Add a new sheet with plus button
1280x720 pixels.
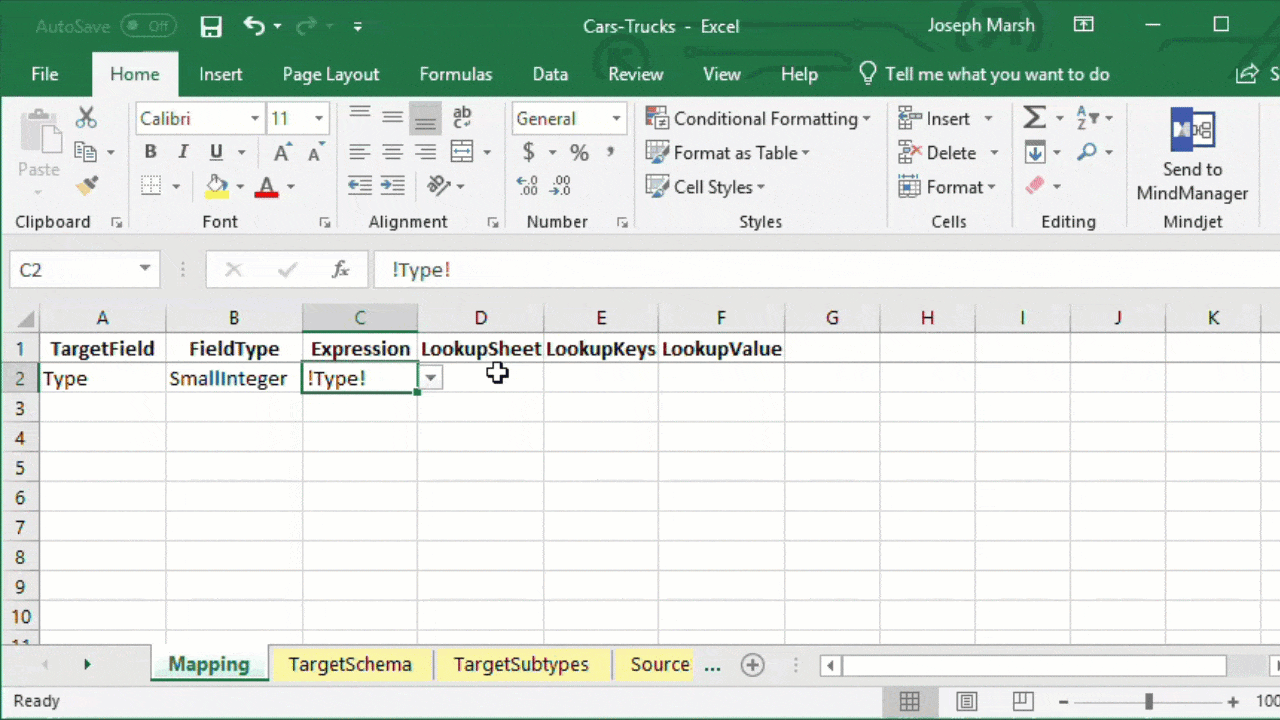(x=752, y=665)
